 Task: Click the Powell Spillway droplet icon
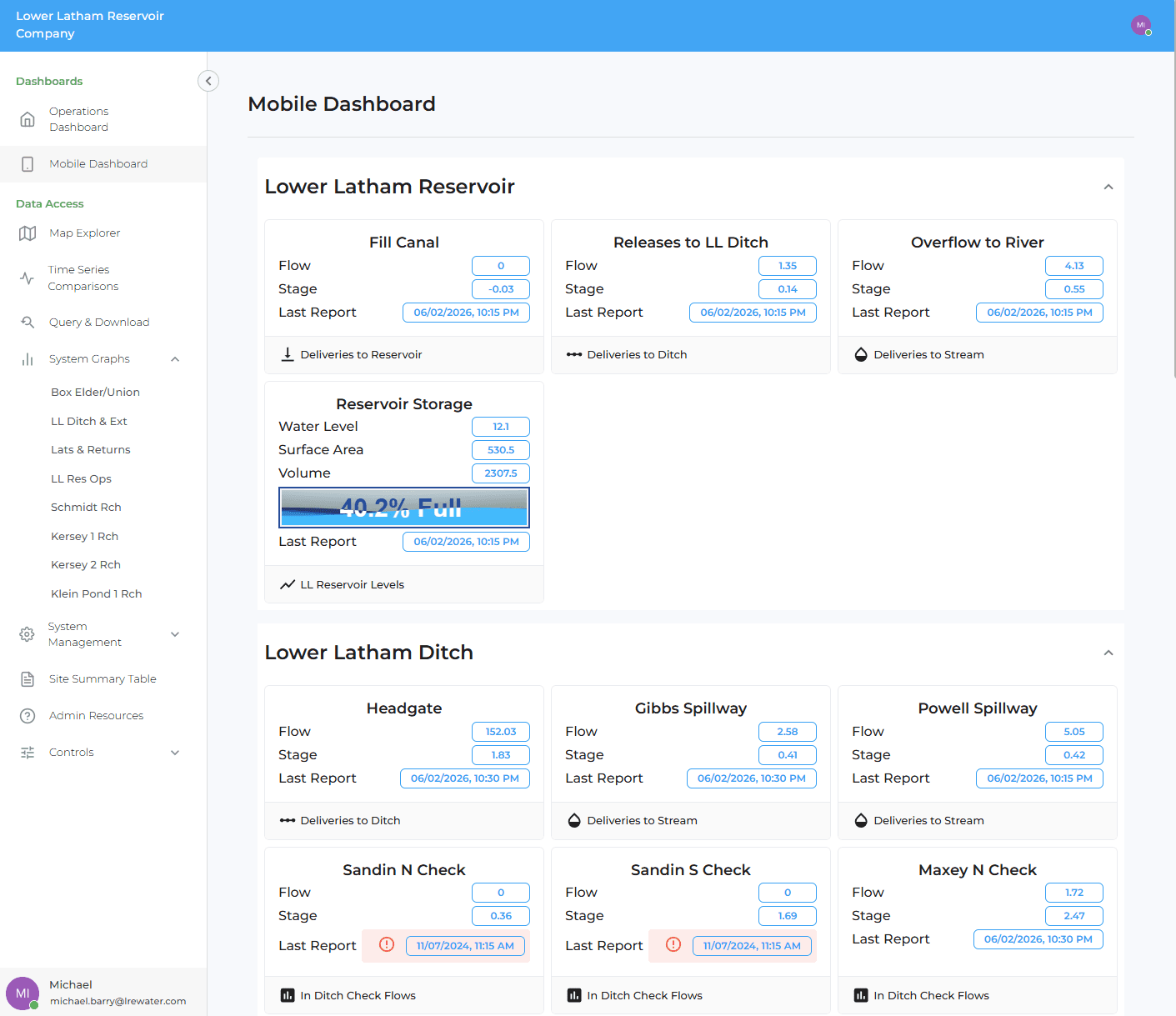coord(861,820)
